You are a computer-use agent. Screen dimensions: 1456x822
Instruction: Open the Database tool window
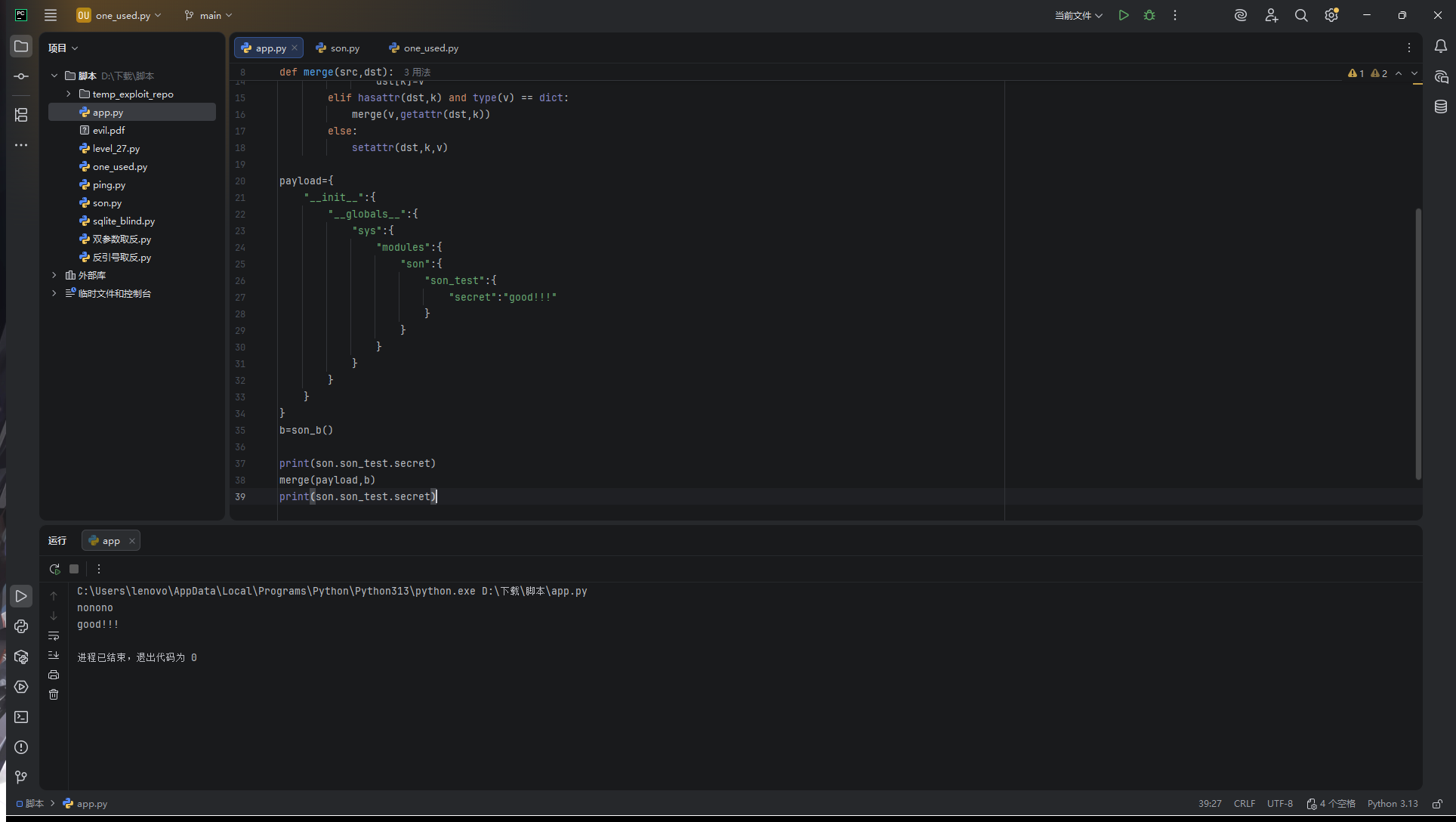[x=1440, y=107]
